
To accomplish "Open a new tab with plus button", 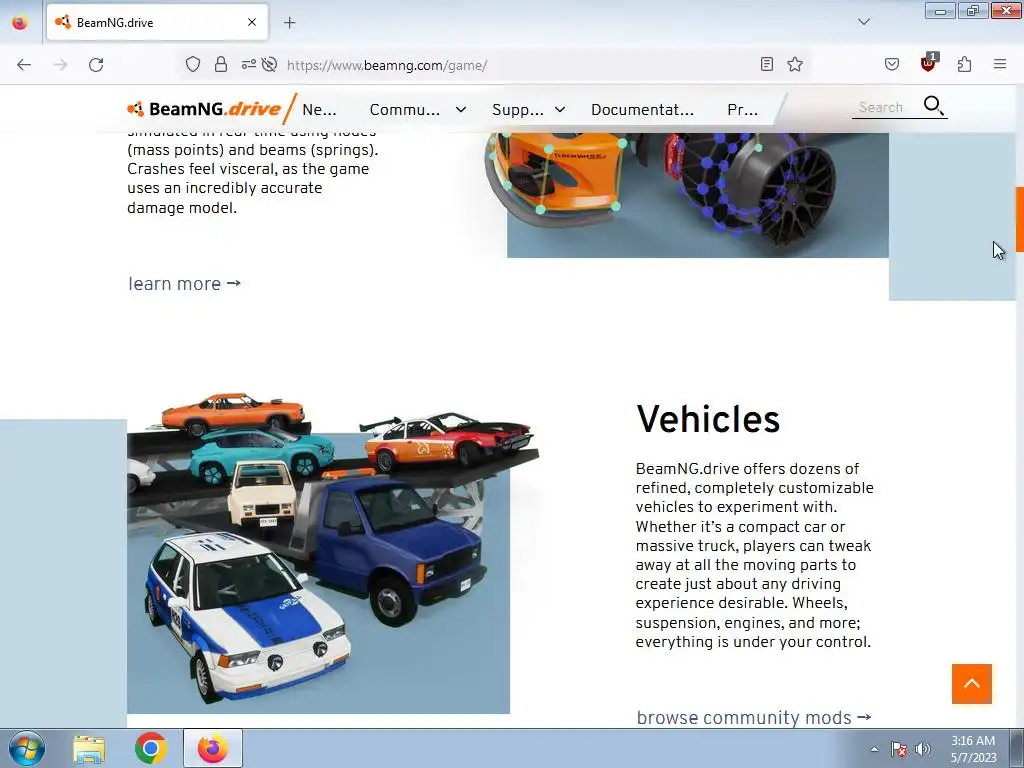I will click(x=289, y=23).
